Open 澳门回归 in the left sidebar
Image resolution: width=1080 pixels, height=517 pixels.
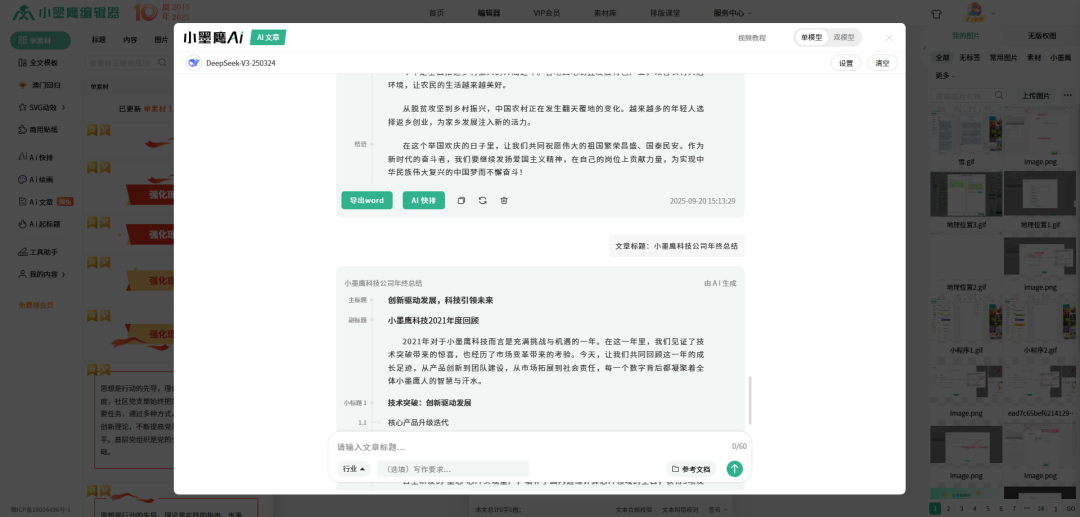tap(41, 85)
